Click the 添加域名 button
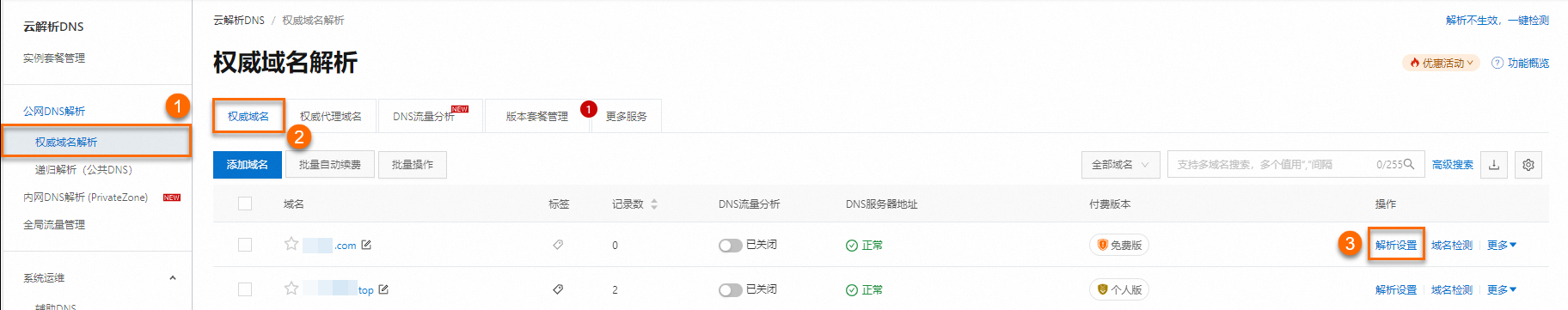This screenshot has height=310, width=1568. [248, 165]
